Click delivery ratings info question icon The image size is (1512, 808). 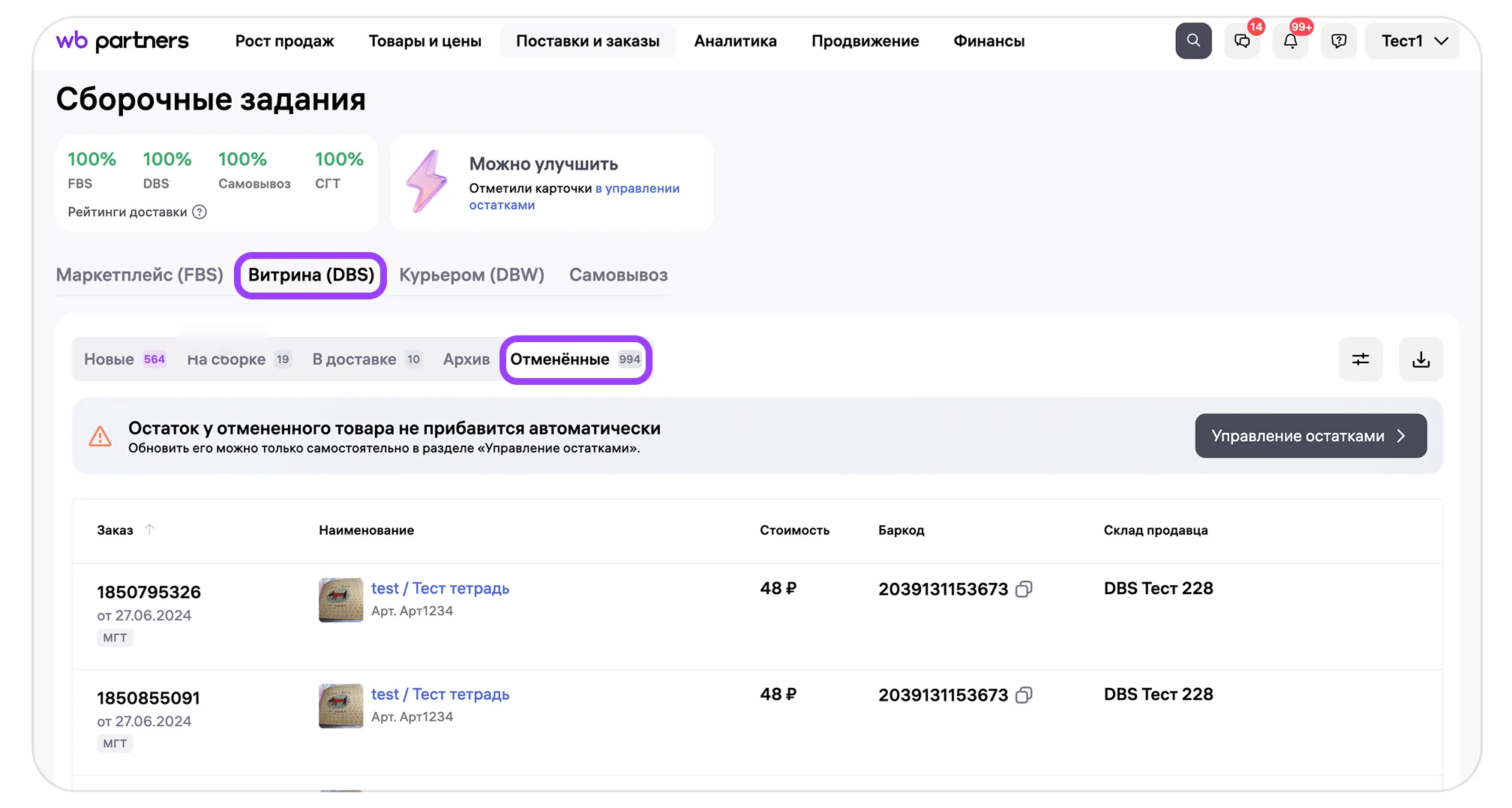(x=199, y=212)
